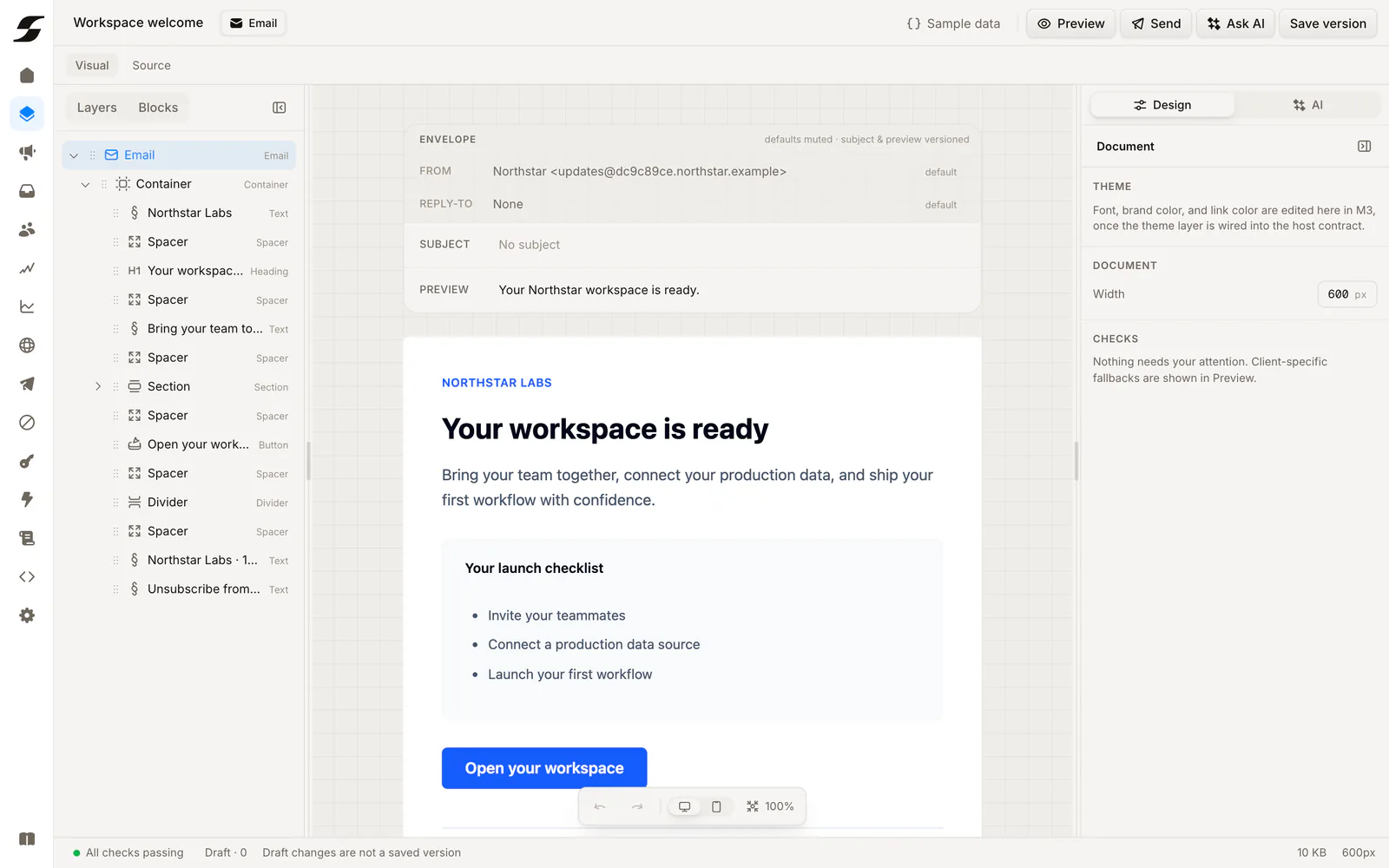Click the 100% zoom level
The width and height of the screenshot is (1389, 868).
pyautogui.click(x=779, y=806)
